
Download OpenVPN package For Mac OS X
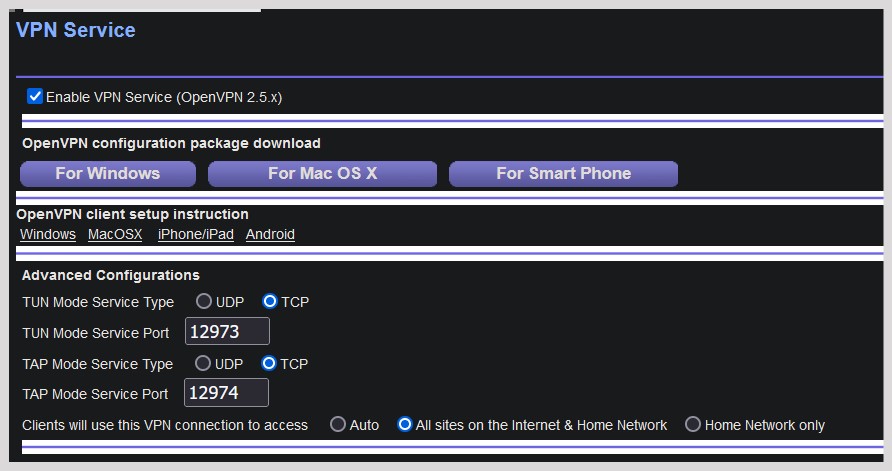(322, 174)
